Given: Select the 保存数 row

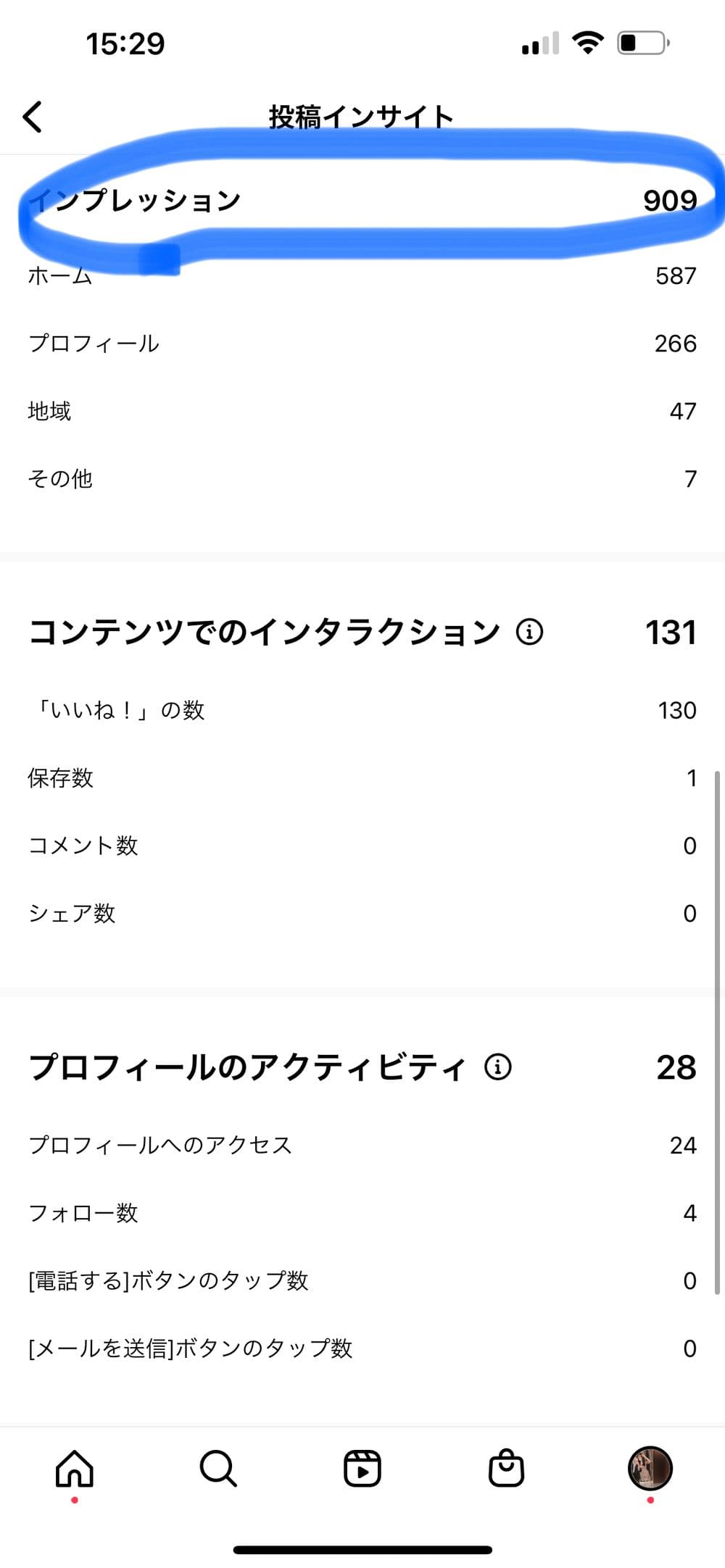Looking at the screenshot, I should click(362, 778).
